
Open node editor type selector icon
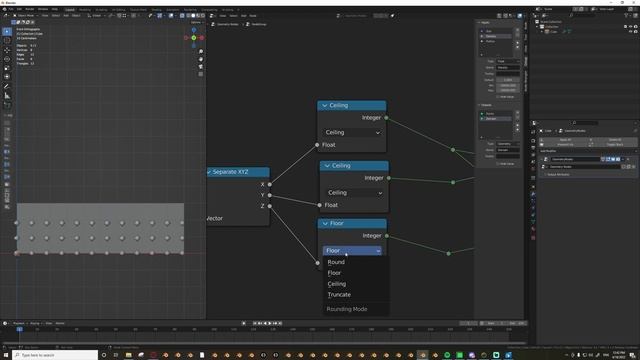click(x=212, y=16)
